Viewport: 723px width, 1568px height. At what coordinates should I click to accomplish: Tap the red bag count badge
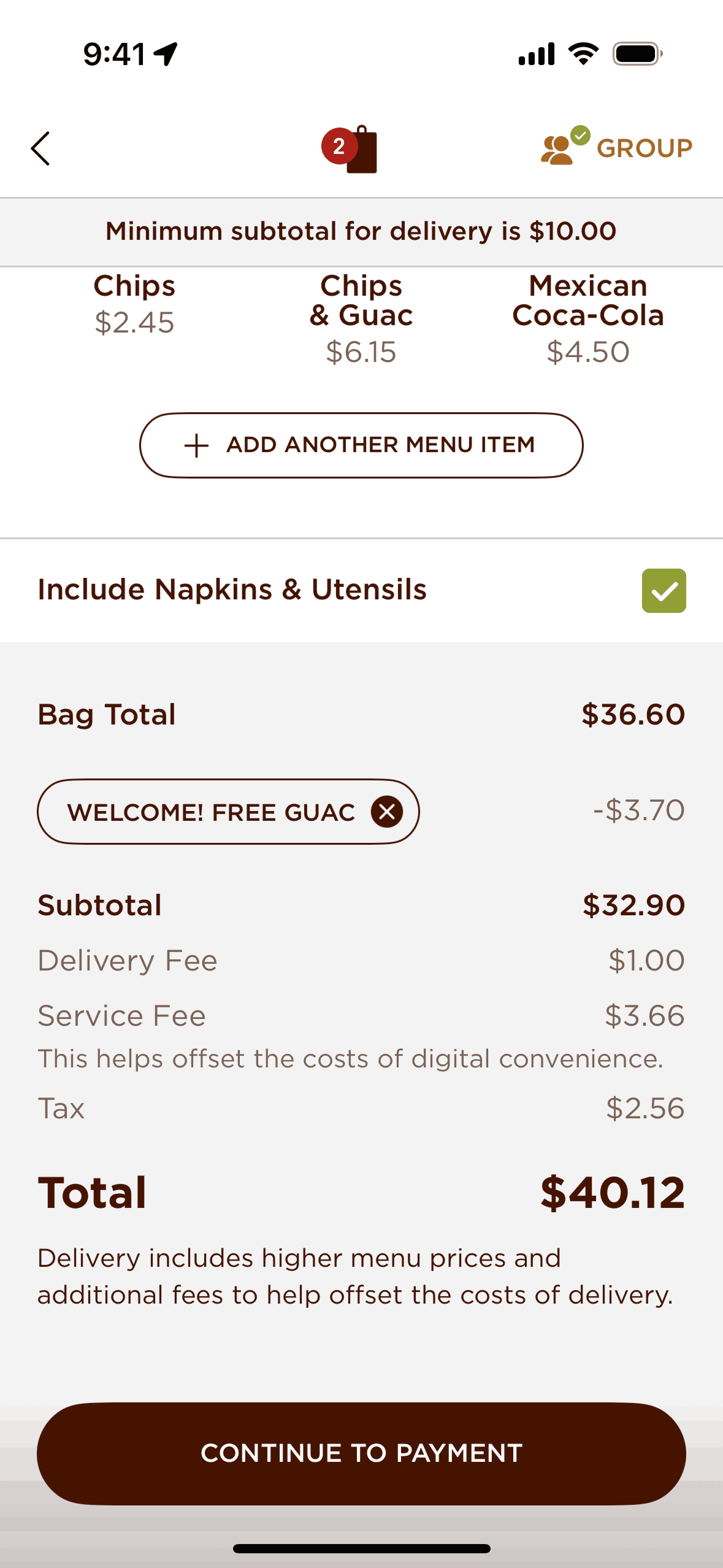pyautogui.click(x=338, y=146)
